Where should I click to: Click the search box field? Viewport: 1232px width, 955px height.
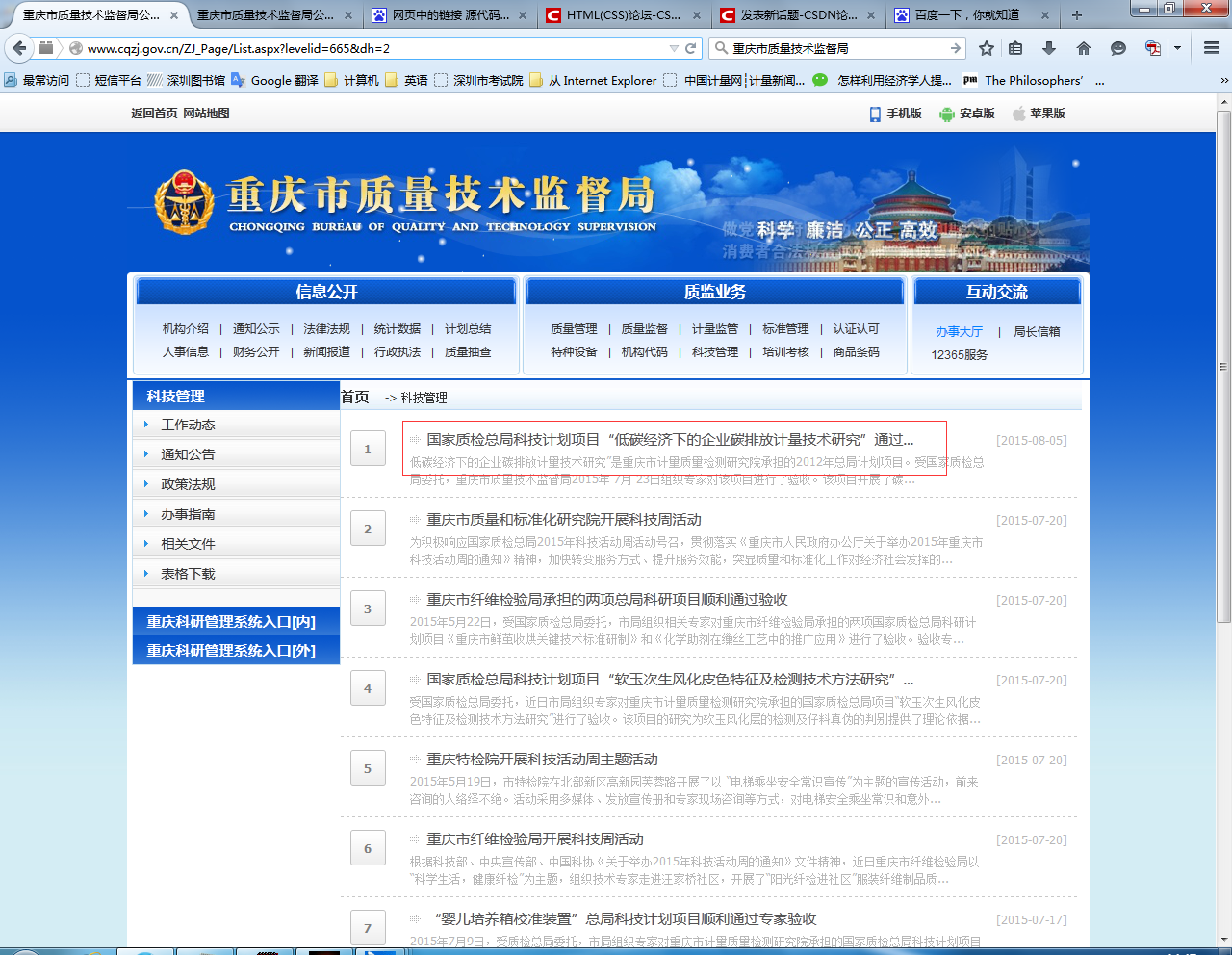[x=837, y=48]
